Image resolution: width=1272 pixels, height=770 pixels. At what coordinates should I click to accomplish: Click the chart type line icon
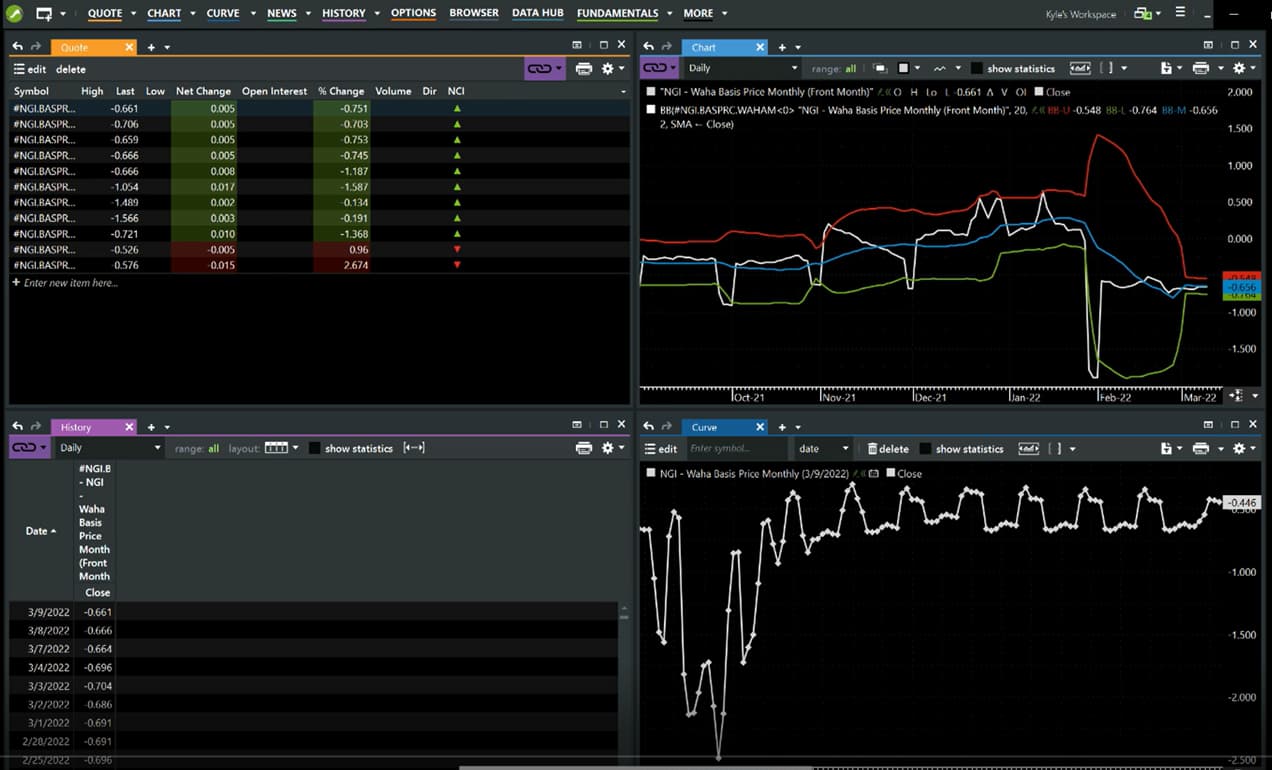(939, 68)
